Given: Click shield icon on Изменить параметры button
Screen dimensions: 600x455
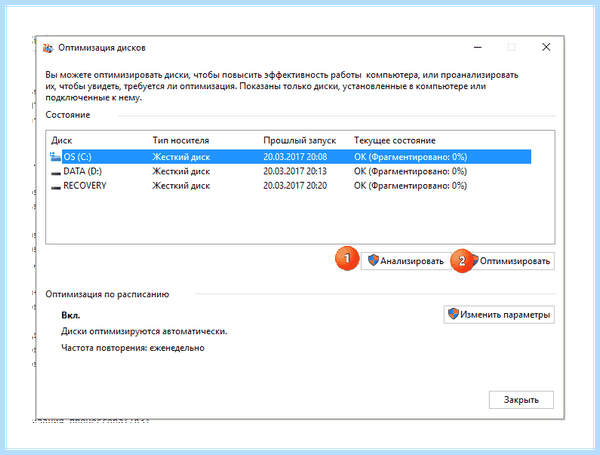Looking at the screenshot, I should point(453,314).
